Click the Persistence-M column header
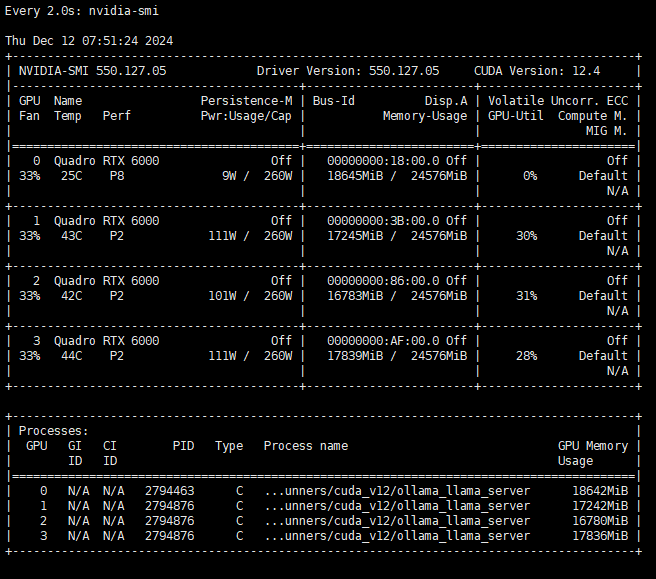 (x=246, y=101)
